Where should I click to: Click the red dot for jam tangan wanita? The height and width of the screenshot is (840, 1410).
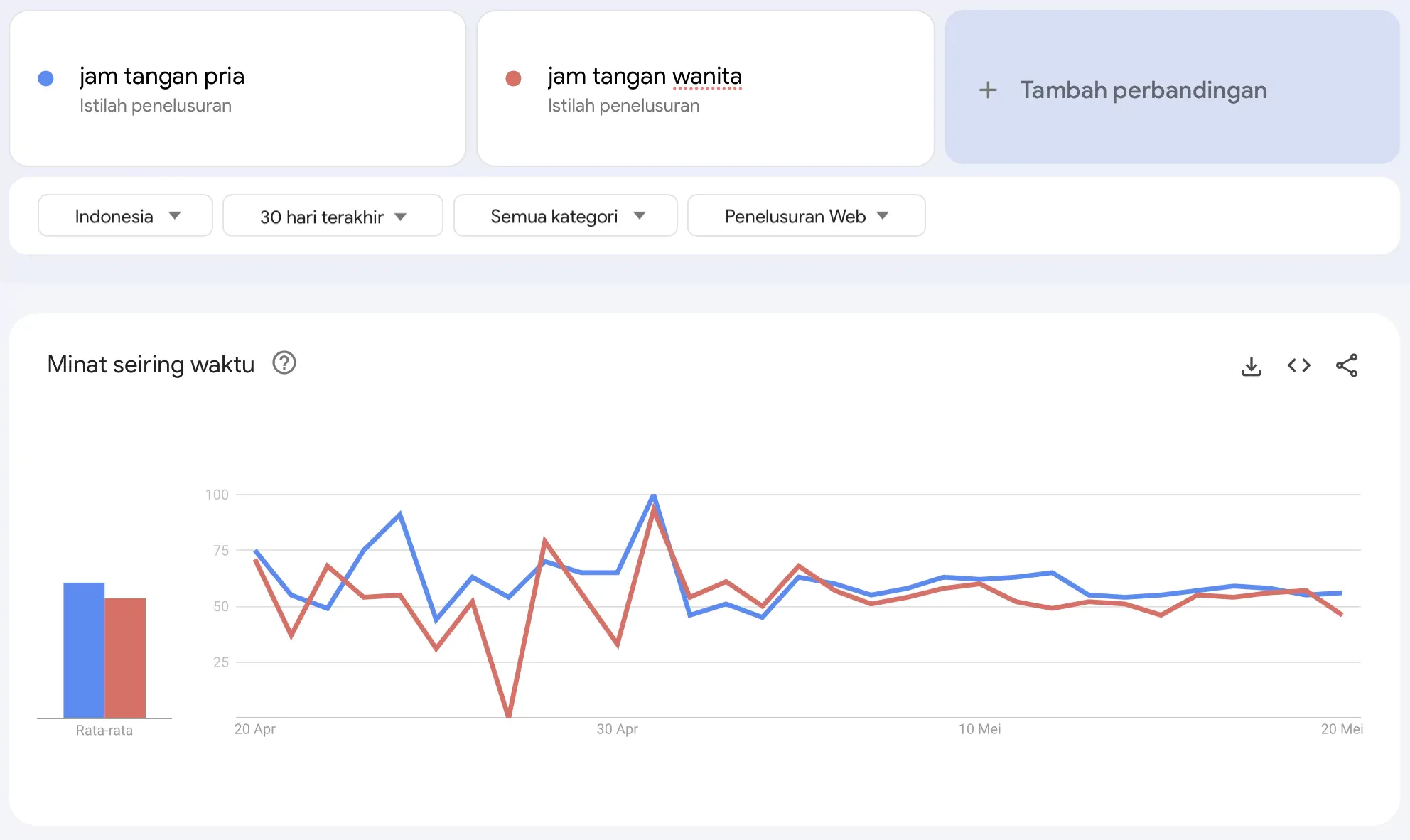[515, 78]
